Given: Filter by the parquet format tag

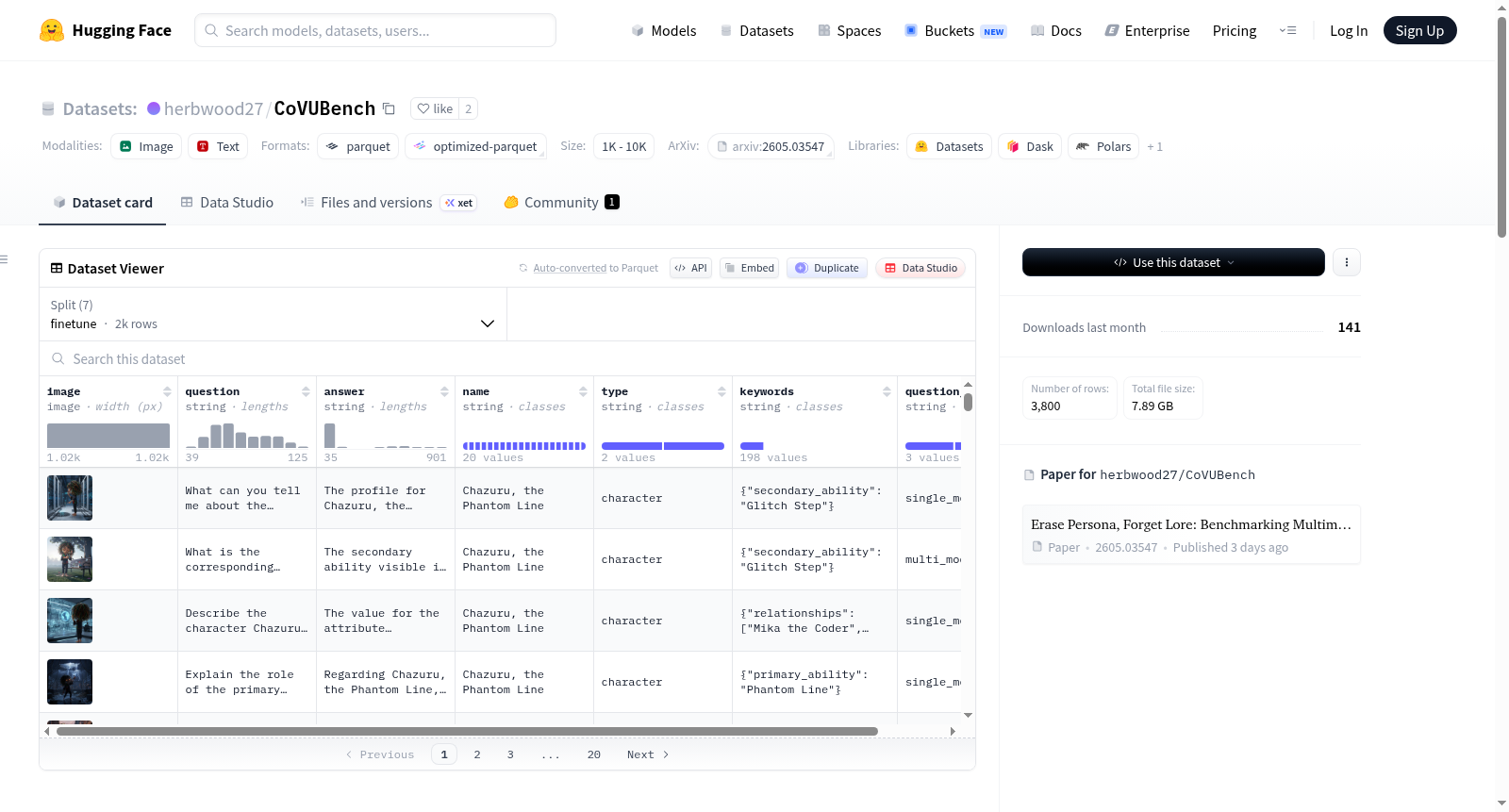Looking at the screenshot, I should tap(358, 146).
